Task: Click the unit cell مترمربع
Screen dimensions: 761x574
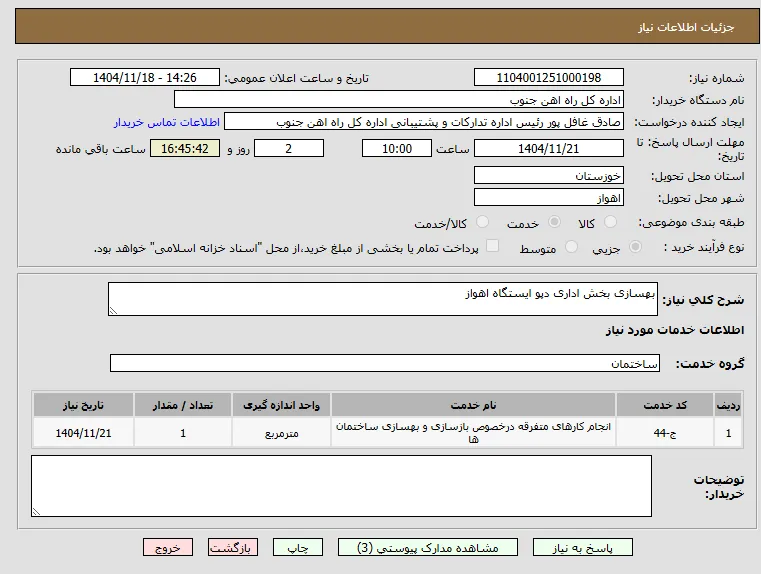Action: pos(281,433)
